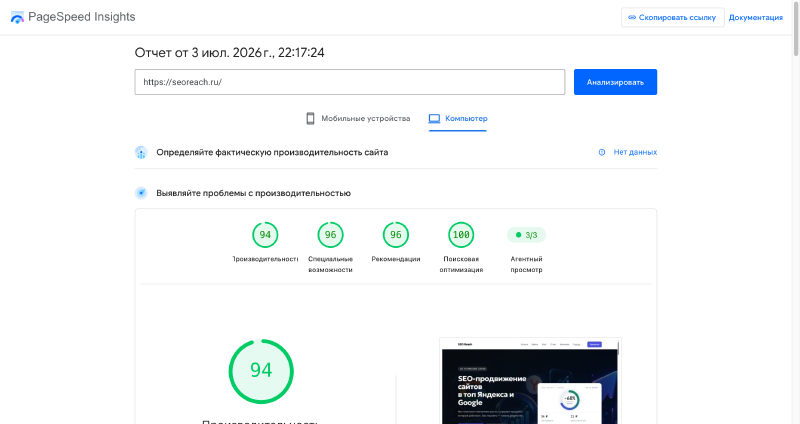
Task: Click the lab-data icon beside Выявляйте проблемы
Action: (141, 193)
